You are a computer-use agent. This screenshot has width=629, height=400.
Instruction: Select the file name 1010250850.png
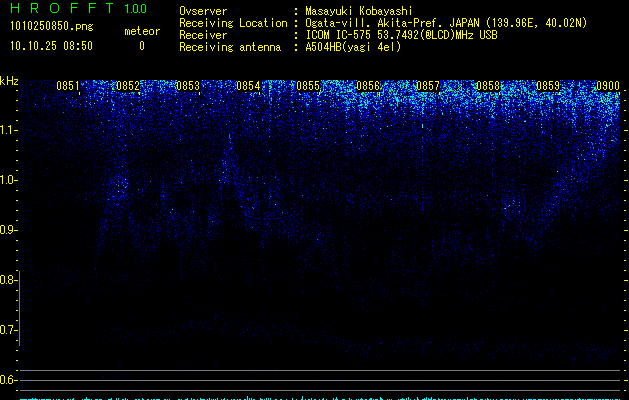pos(52,27)
